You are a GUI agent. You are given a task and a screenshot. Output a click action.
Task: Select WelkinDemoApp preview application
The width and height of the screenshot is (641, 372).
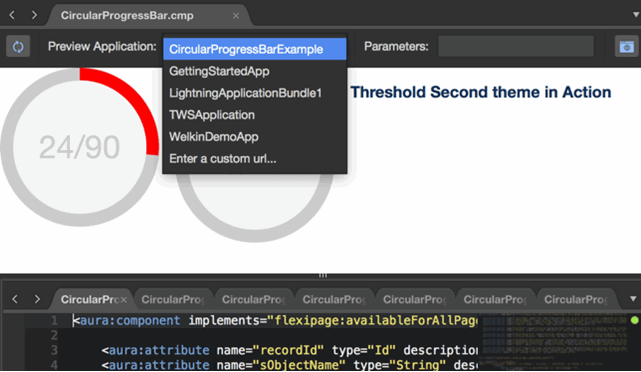tap(255, 137)
